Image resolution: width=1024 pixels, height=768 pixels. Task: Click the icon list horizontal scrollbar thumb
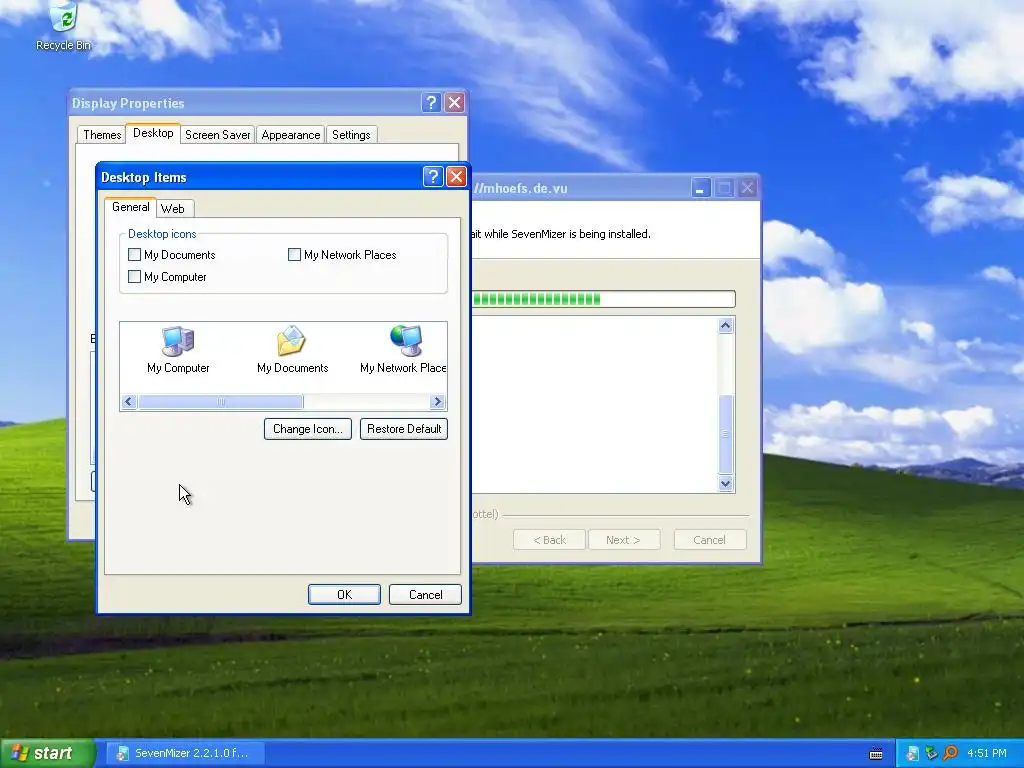[x=221, y=402]
